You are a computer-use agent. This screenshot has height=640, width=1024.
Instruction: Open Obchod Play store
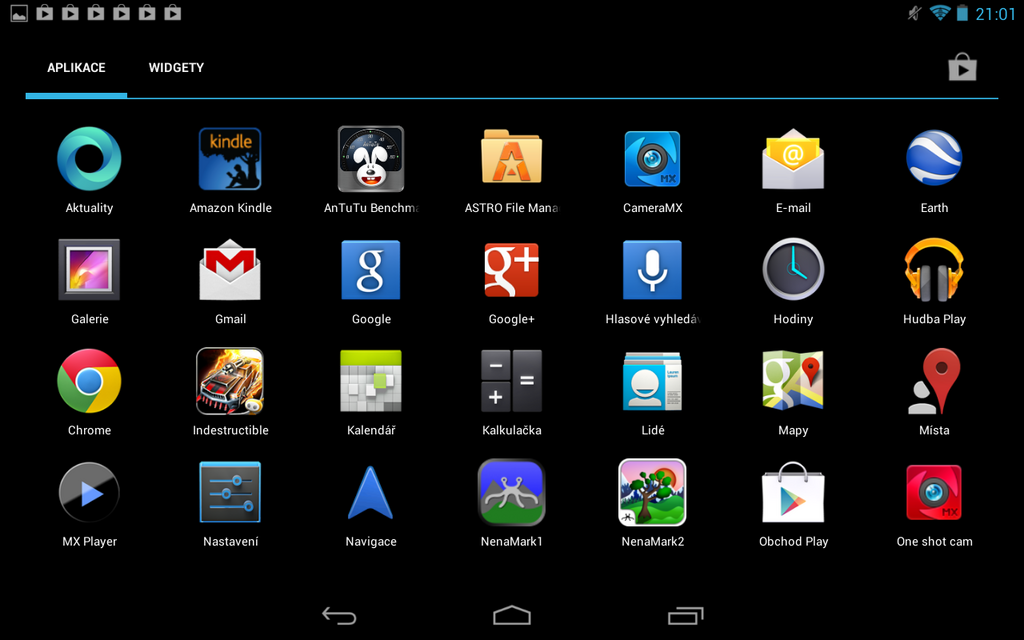[x=793, y=492]
